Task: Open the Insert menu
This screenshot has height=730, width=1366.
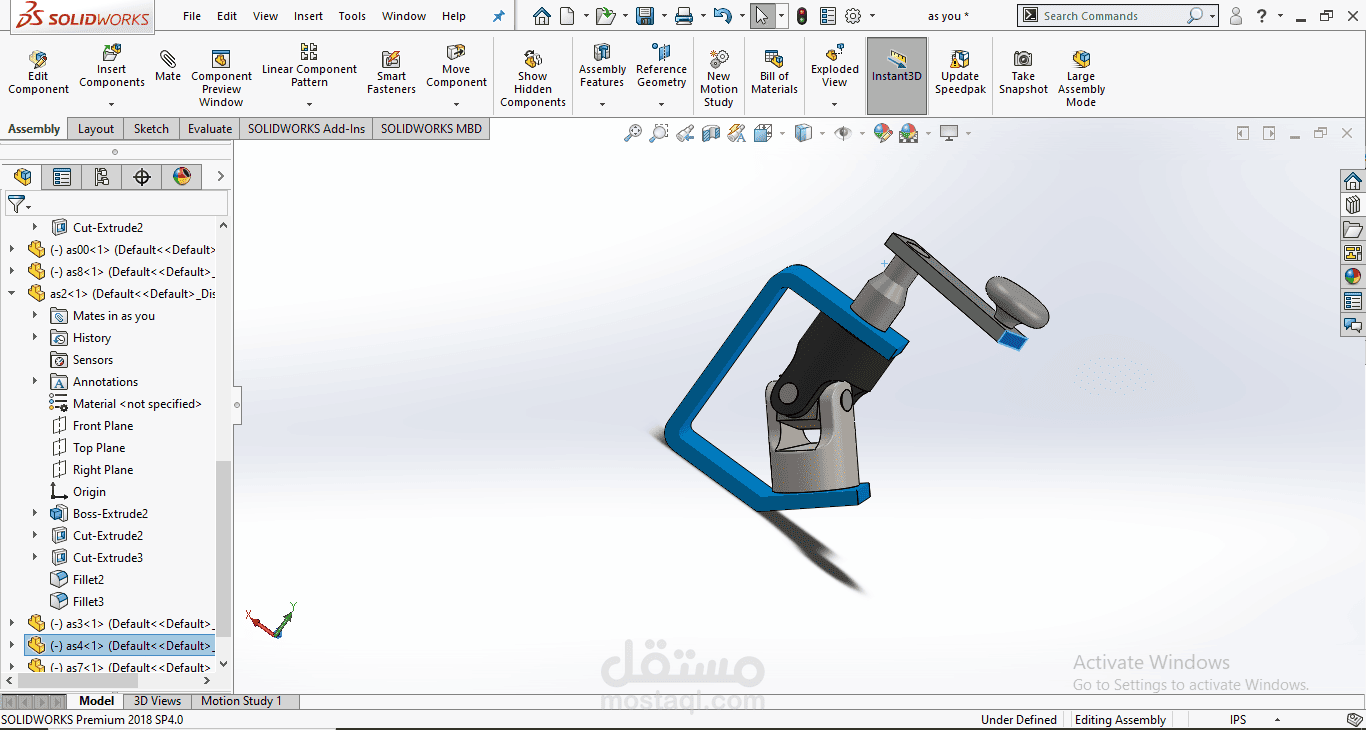Action: pos(308,16)
